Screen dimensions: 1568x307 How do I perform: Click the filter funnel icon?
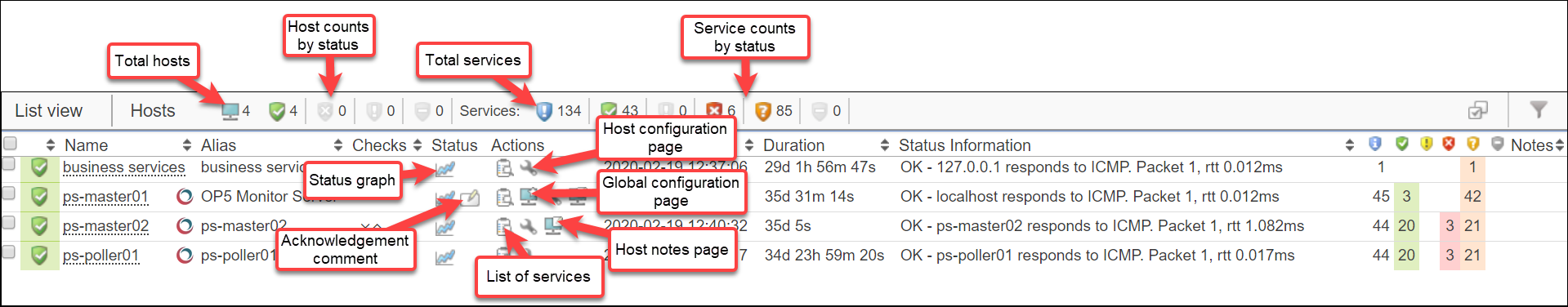(x=1539, y=109)
